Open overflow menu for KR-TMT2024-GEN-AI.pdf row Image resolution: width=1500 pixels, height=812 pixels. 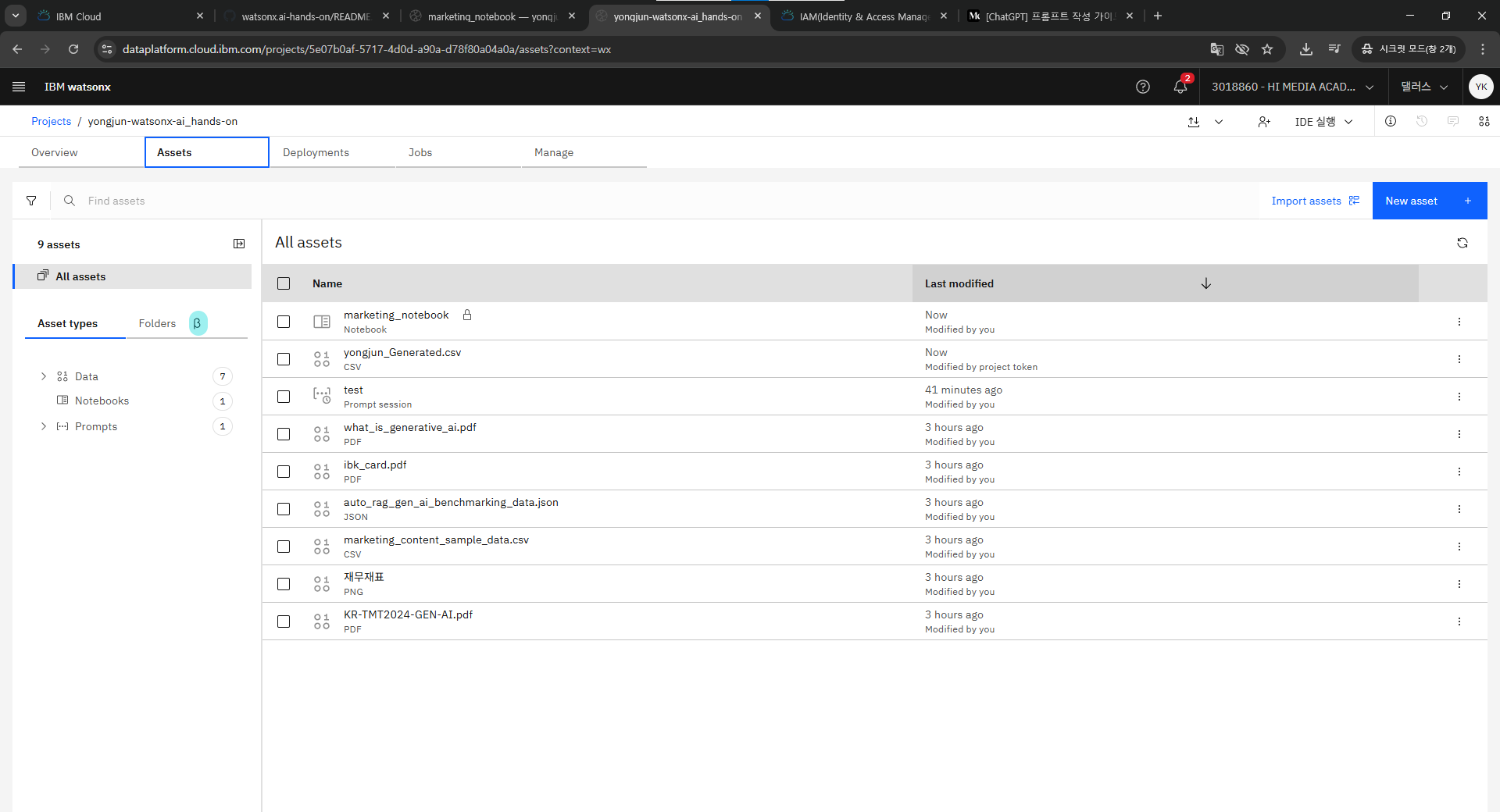tap(1459, 621)
